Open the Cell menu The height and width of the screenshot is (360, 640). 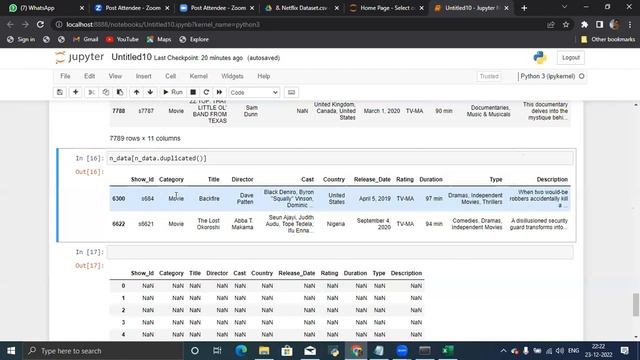(171, 76)
